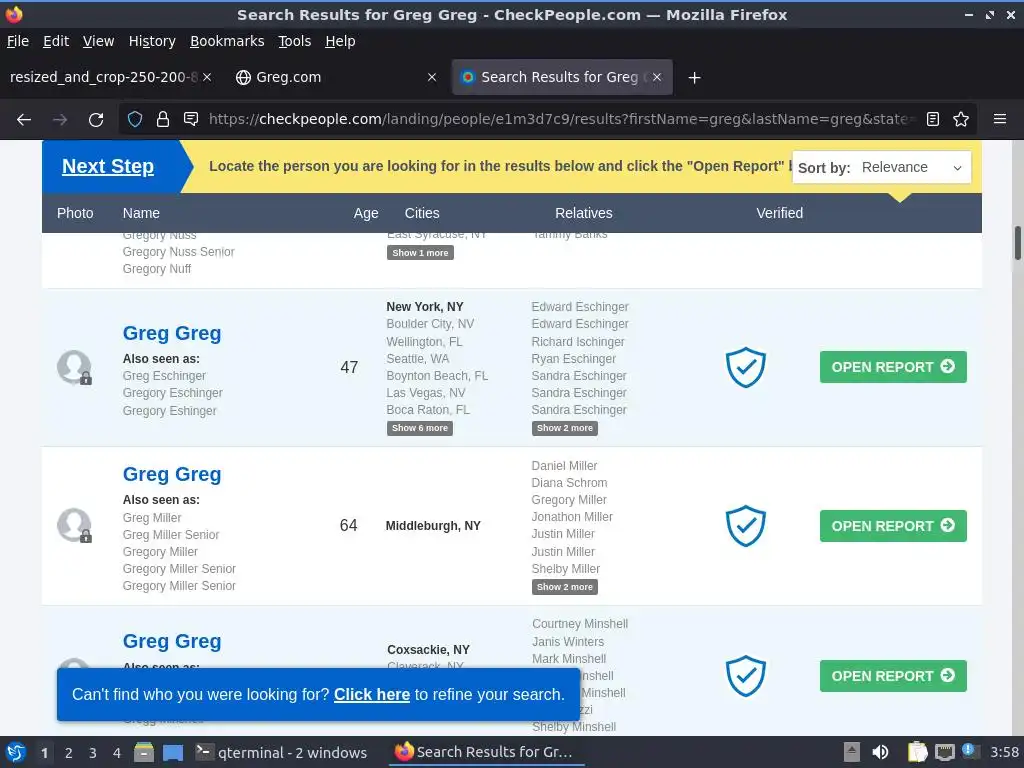Open the volume icon in the system tray
Viewport: 1024px width, 768px height.
880,752
